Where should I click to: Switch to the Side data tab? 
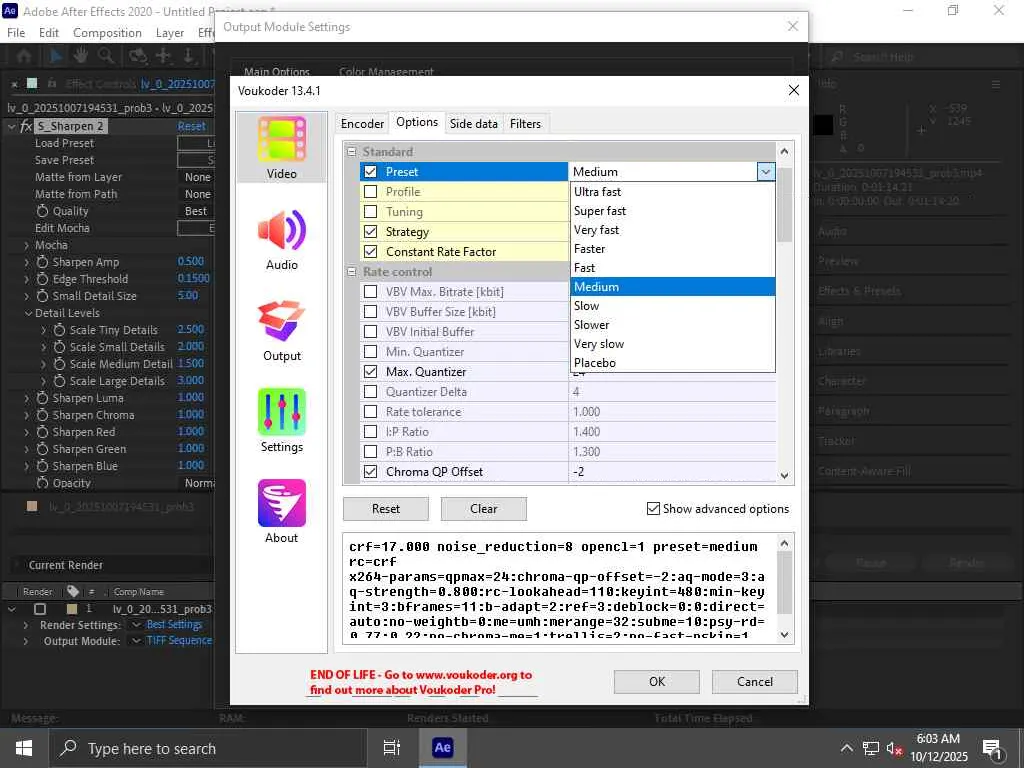tap(473, 123)
